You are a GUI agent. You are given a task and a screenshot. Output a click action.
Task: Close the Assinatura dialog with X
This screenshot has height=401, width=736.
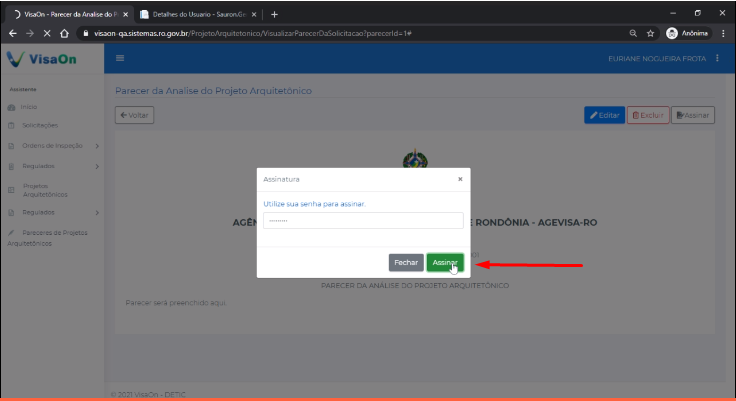tap(460, 179)
